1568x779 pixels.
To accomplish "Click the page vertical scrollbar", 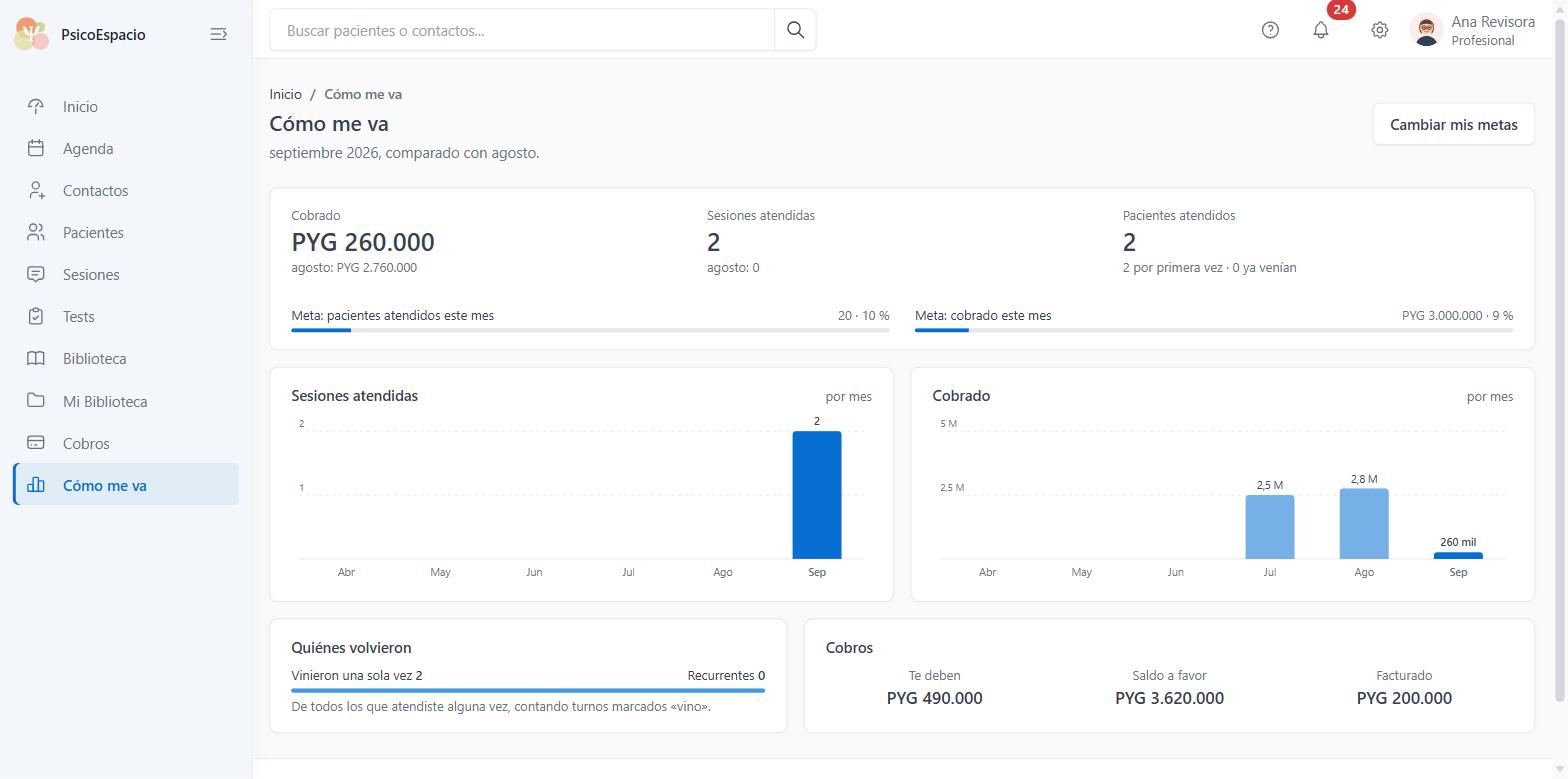I will (x=1559, y=360).
